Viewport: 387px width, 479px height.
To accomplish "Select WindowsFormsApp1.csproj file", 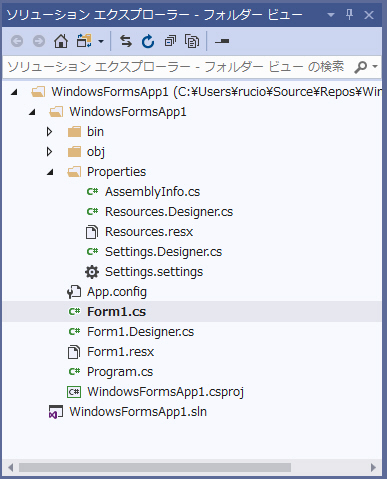I will click(x=165, y=392).
